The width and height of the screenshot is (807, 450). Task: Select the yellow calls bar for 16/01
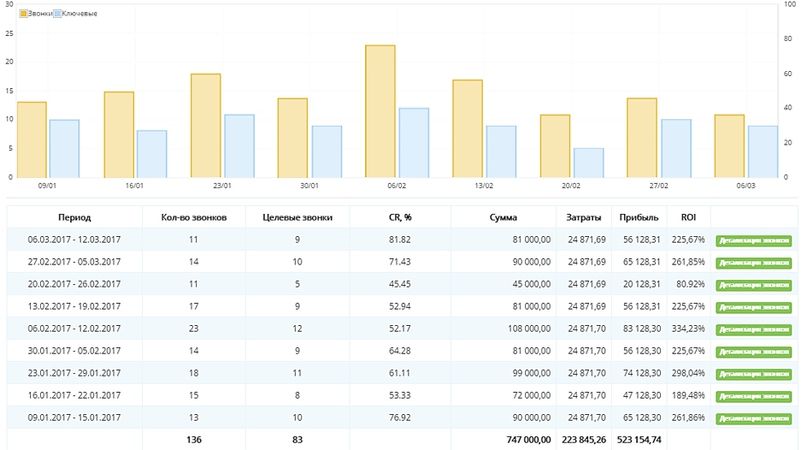[119, 135]
